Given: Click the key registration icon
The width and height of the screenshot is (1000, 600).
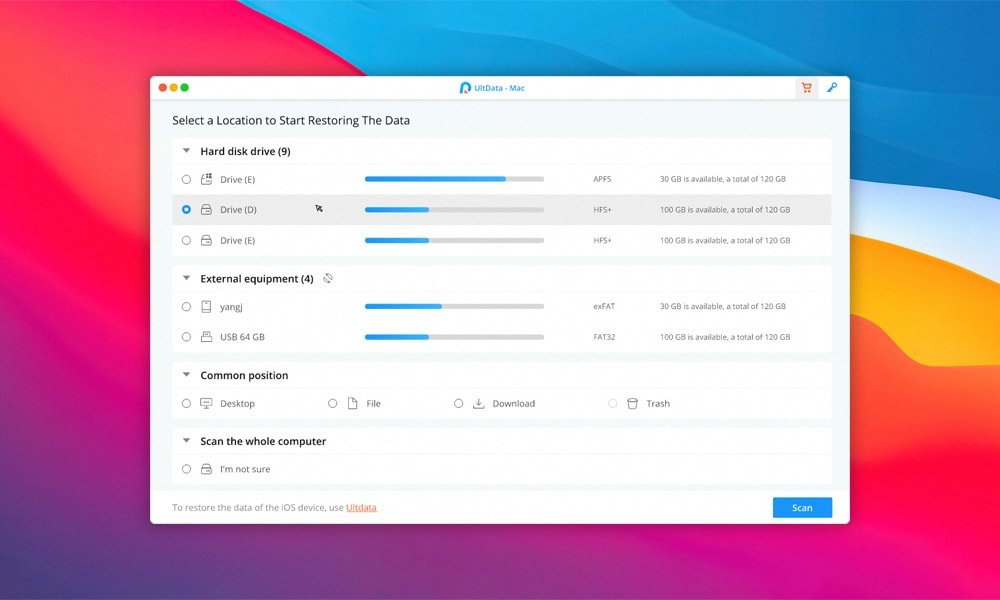Looking at the screenshot, I should [x=831, y=88].
